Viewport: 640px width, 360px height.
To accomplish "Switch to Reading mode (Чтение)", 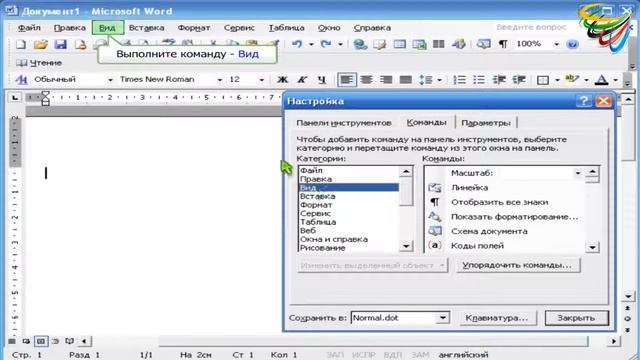I will [x=39, y=63].
